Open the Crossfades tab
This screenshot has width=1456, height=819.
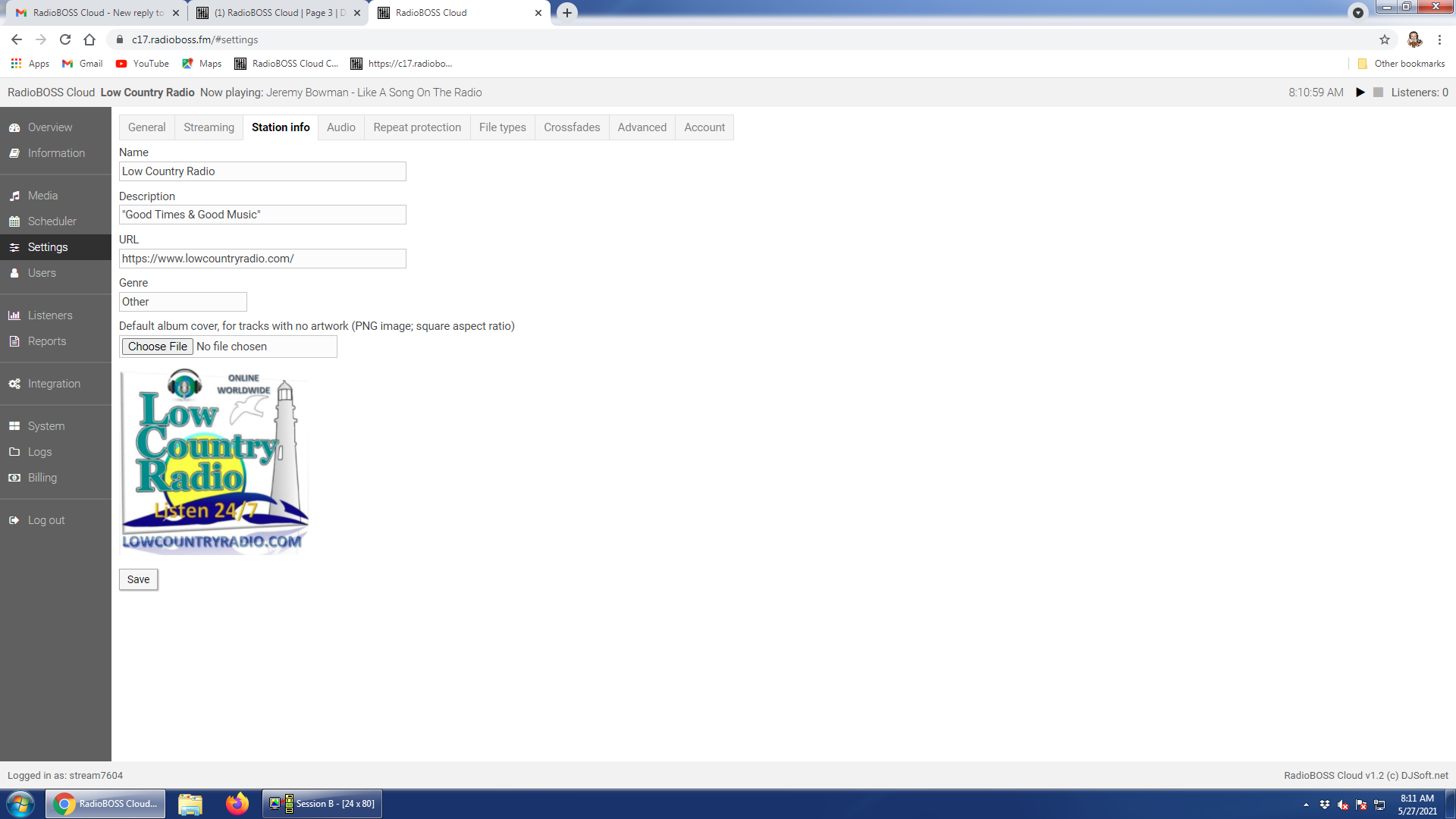coord(572,127)
